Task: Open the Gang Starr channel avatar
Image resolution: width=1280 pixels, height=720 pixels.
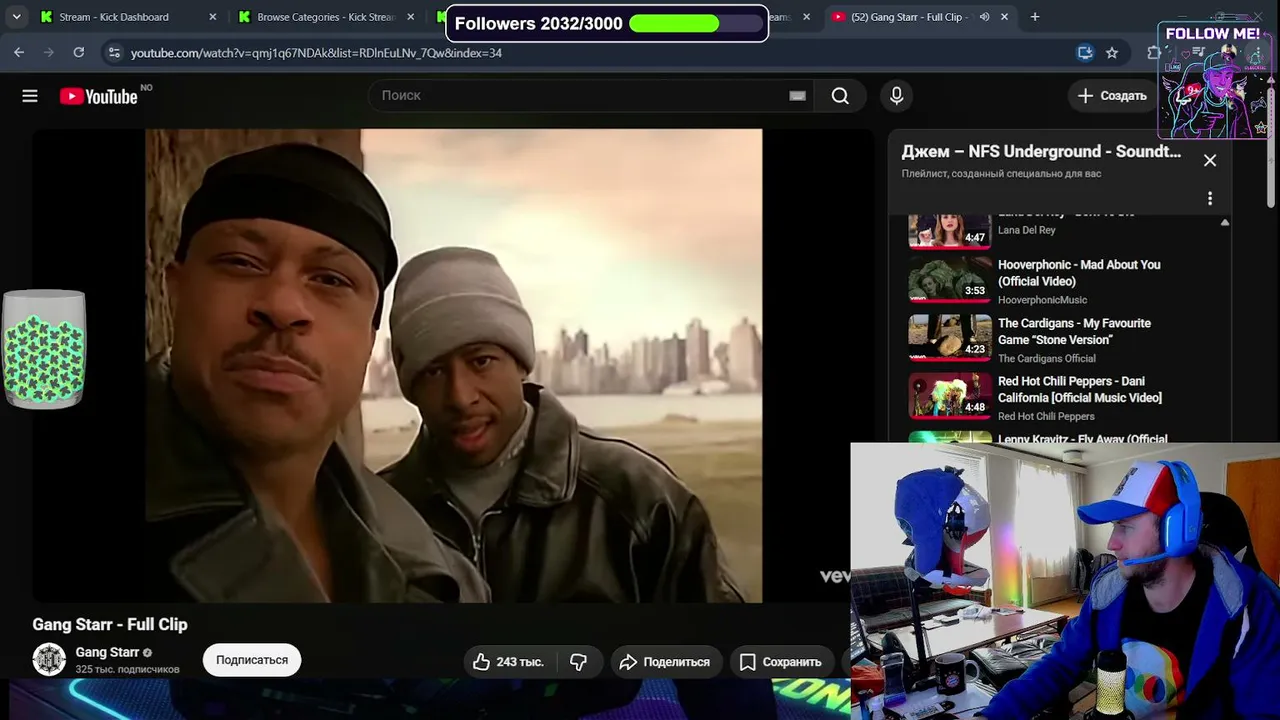Action: pos(49,660)
